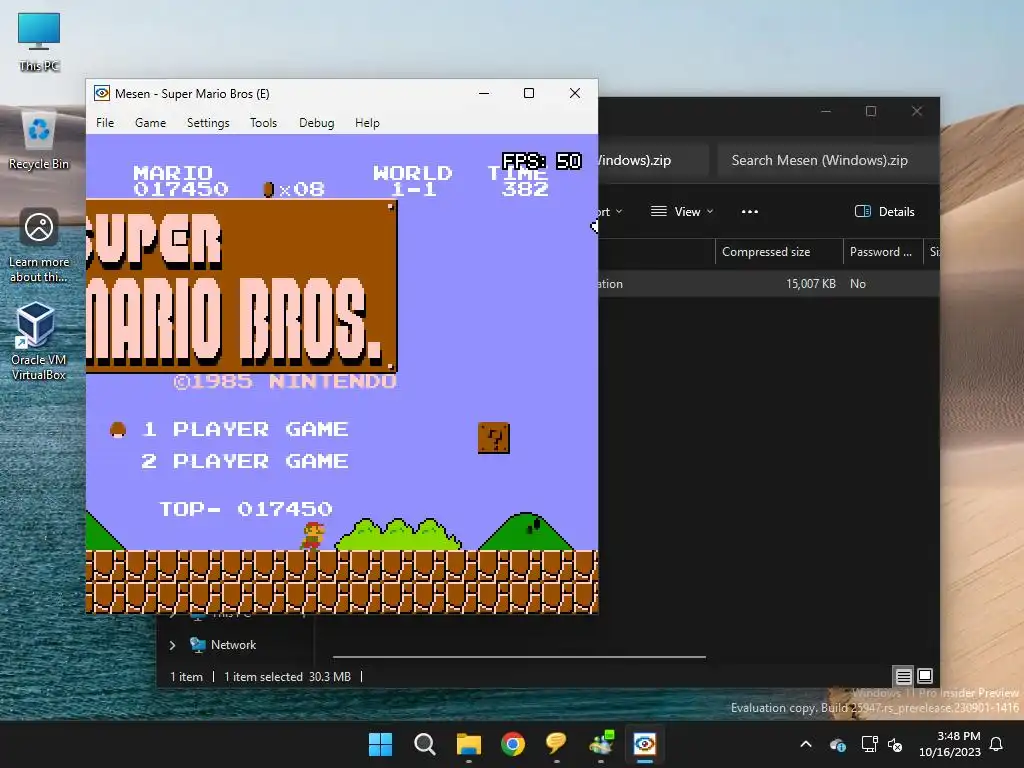Open the File menu in Mesen
Image resolution: width=1024 pixels, height=768 pixels.
(104, 123)
